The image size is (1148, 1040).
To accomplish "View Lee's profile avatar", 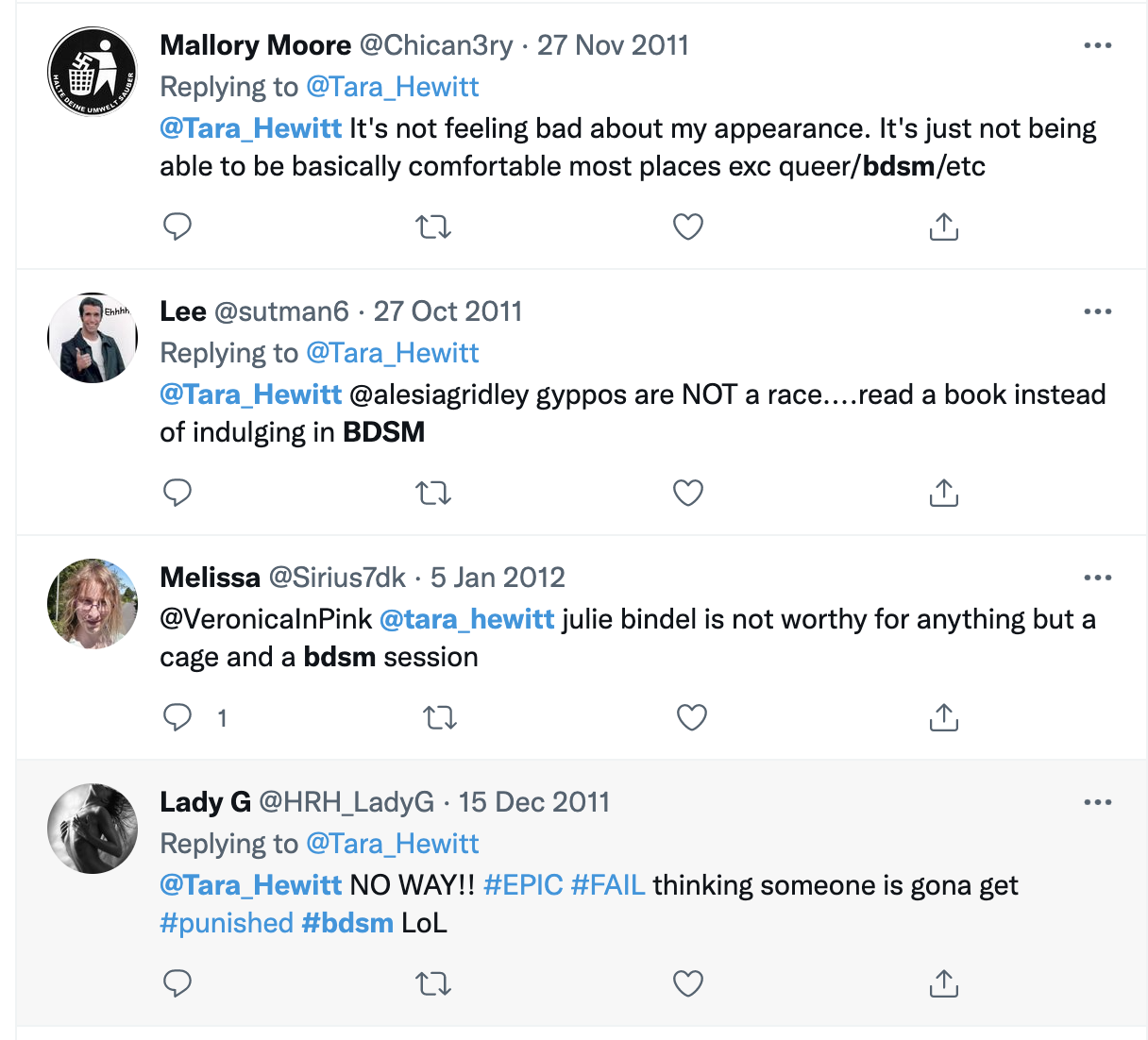I will click(x=93, y=338).
